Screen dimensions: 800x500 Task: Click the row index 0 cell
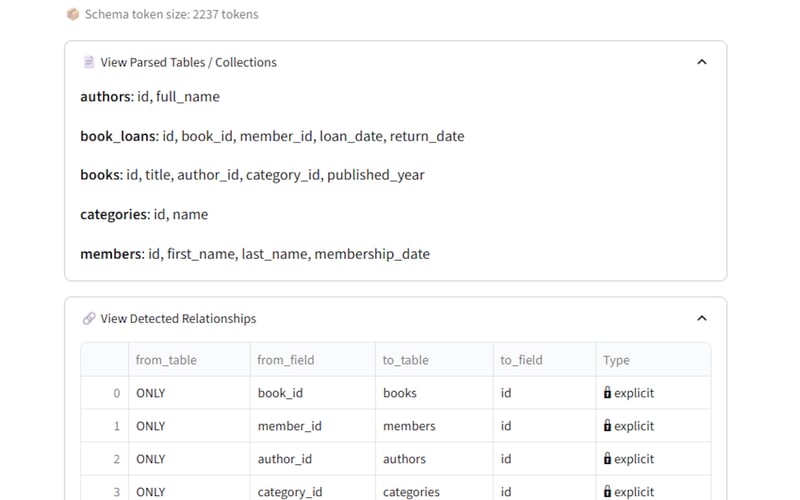(x=105, y=393)
